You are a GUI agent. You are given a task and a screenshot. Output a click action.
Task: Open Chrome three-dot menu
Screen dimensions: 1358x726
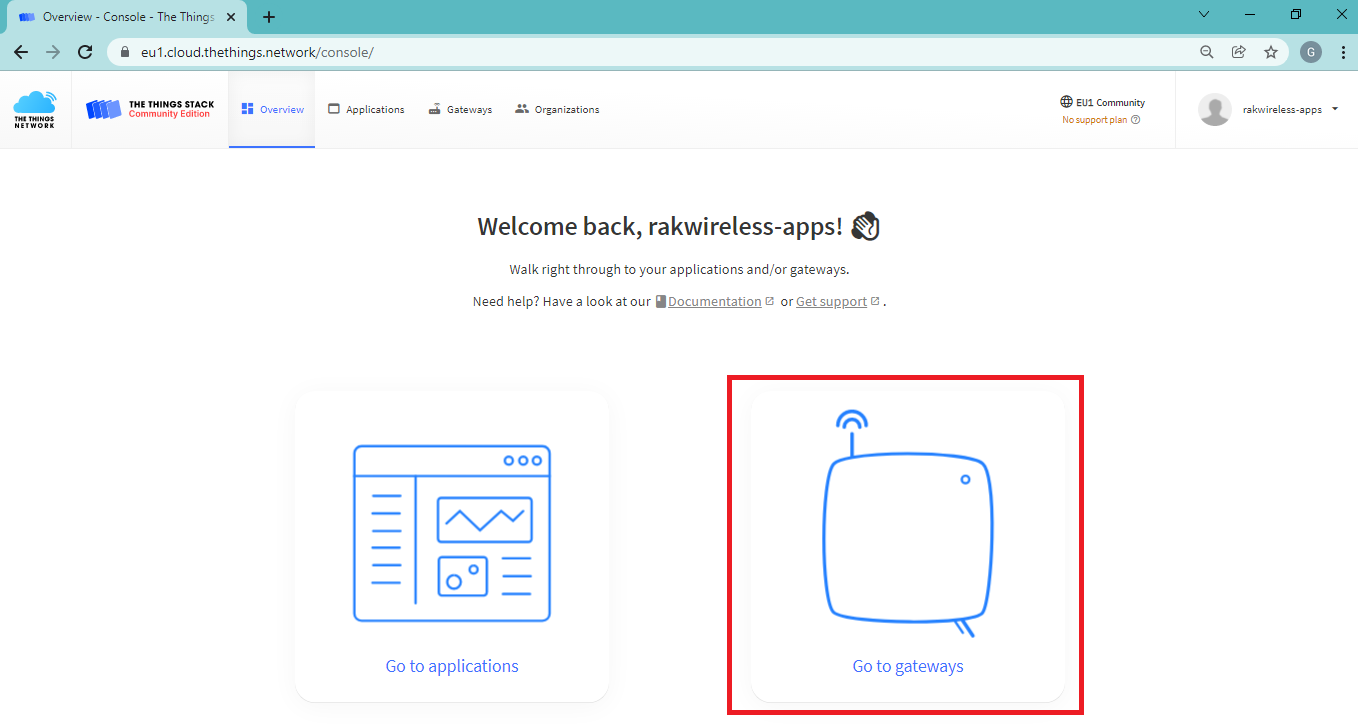point(1342,52)
